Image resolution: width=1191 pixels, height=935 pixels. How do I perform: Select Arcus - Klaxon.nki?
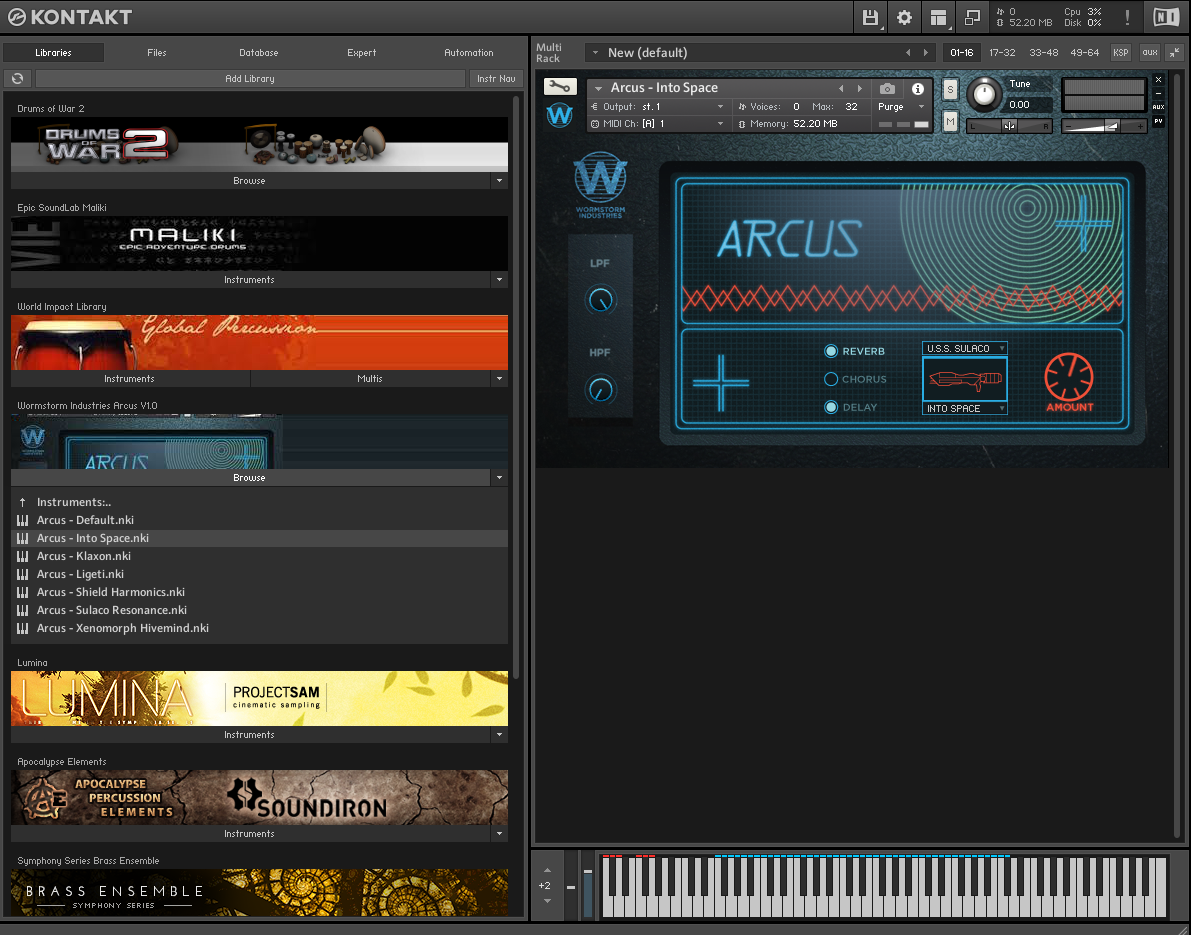click(x=260, y=556)
